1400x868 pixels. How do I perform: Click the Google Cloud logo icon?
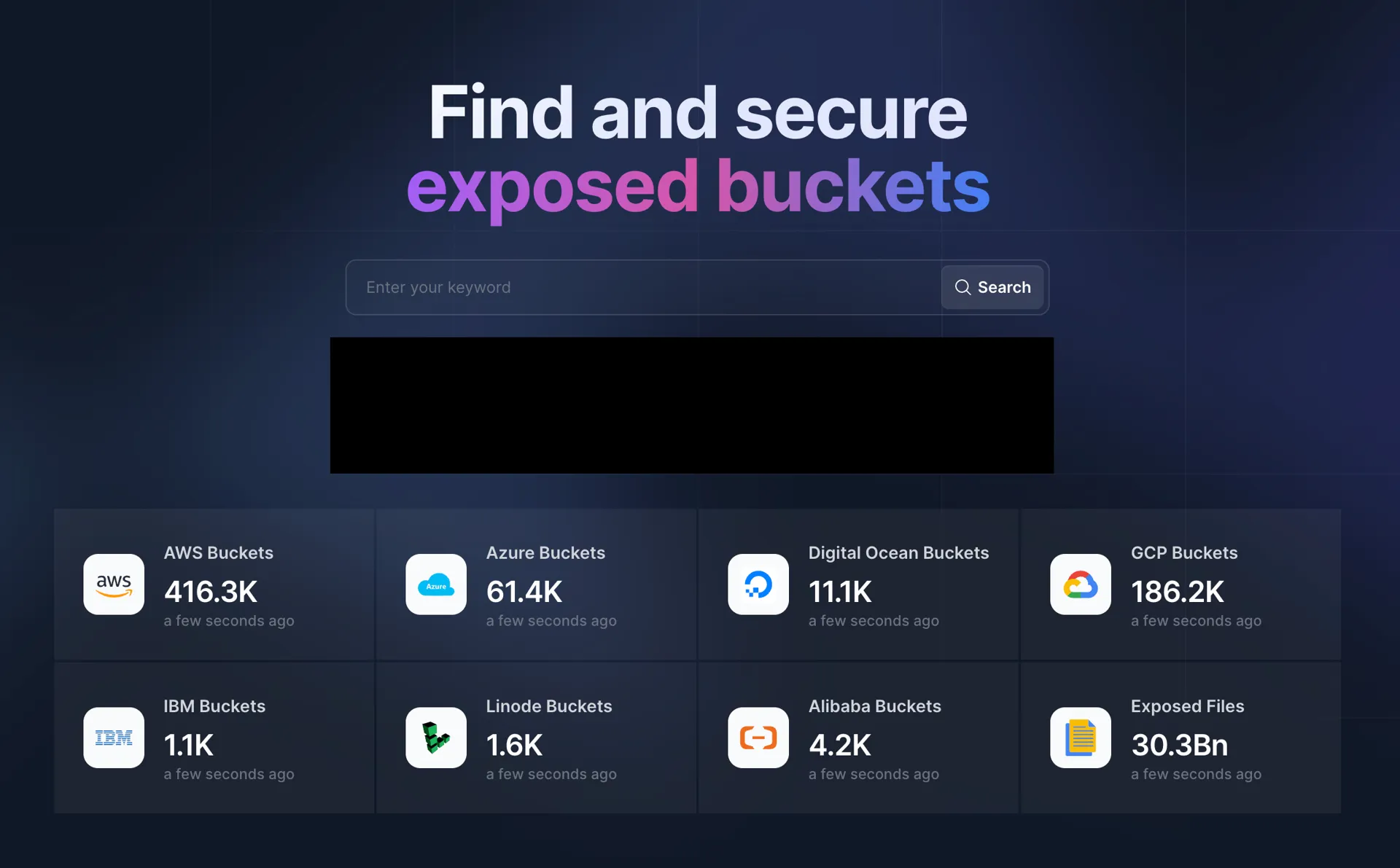pos(1081,584)
